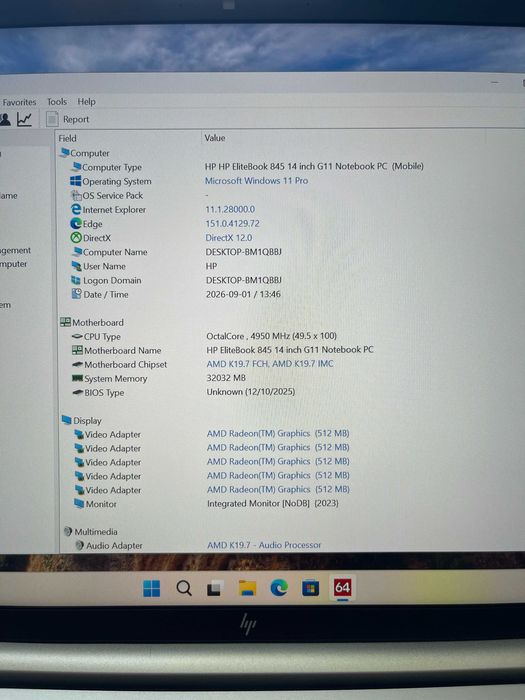Image resolution: width=525 pixels, height=700 pixels.
Task: Select the Integrated Monitor [NoDB] value
Action: 273,503
